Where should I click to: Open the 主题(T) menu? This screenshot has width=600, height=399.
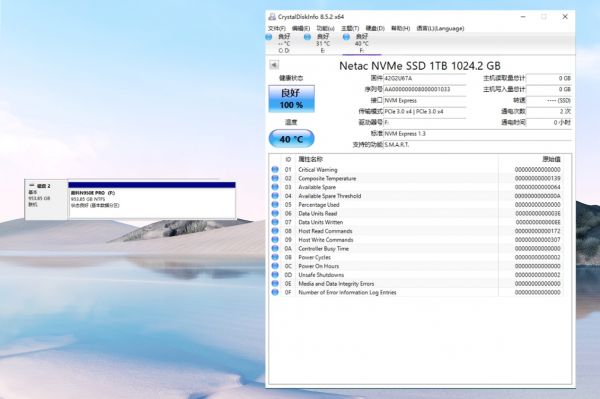[x=350, y=28]
